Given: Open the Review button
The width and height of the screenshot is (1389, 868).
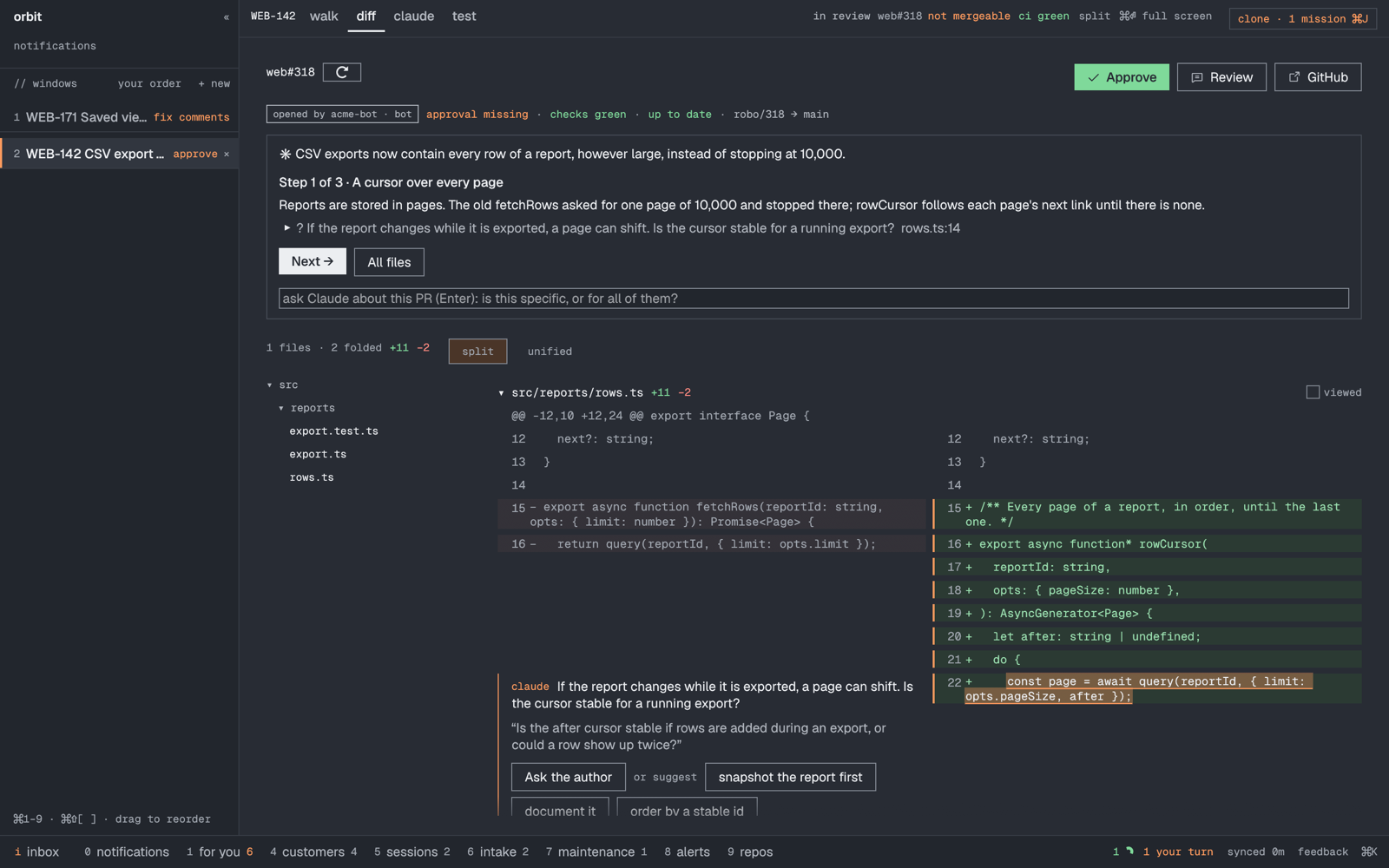Looking at the screenshot, I should pos(1221,77).
